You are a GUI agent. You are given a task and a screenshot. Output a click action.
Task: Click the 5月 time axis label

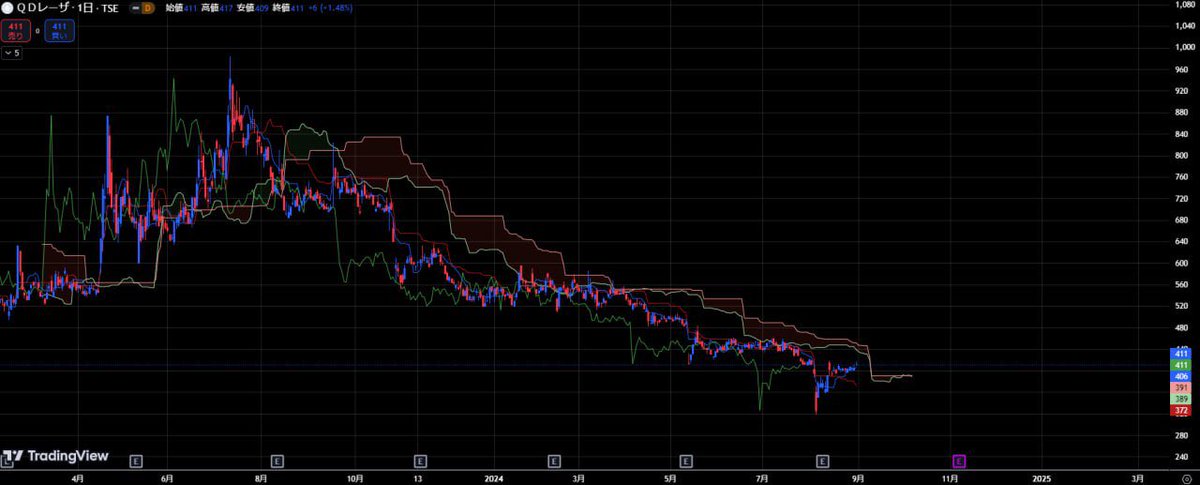671,477
